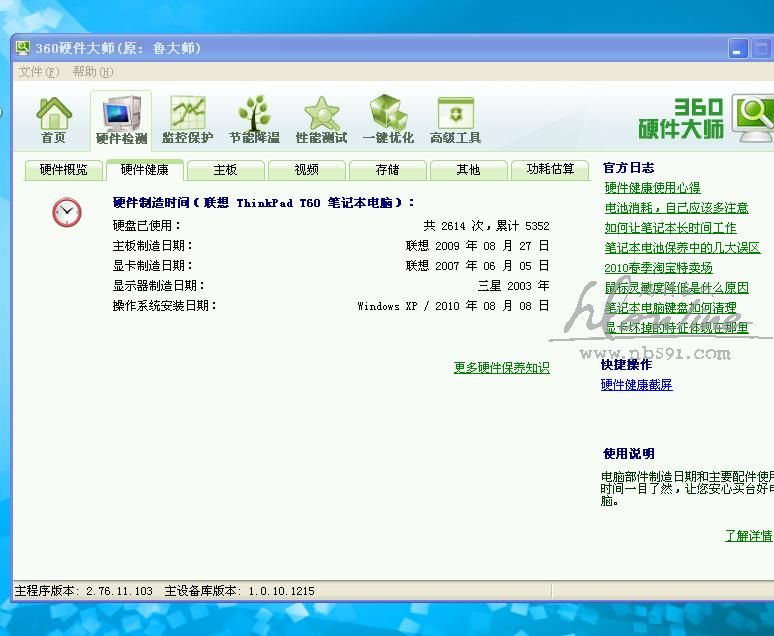Image resolution: width=774 pixels, height=636 pixels.
Task: Switch to the 硬件概览 tab
Action: tap(64, 170)
